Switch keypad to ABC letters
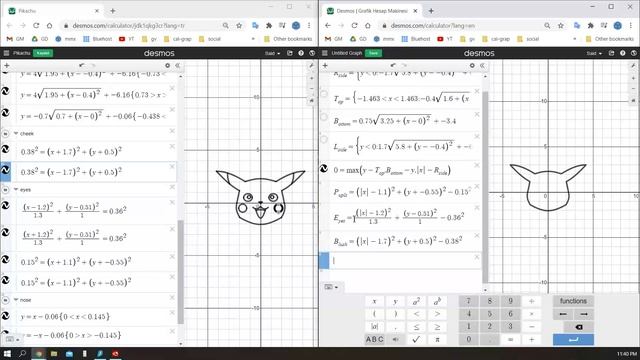Screen dimensions: 640x360 374,339
